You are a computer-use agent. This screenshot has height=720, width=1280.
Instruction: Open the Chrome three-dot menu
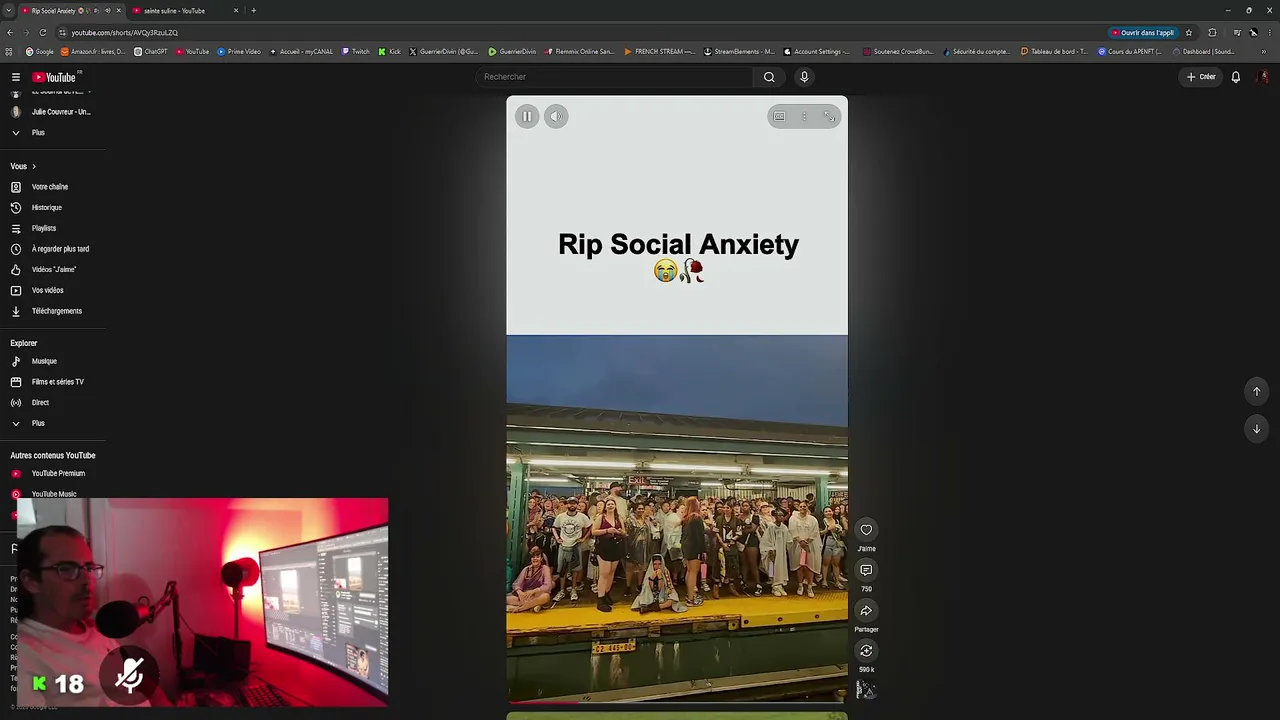[1270, 33]
